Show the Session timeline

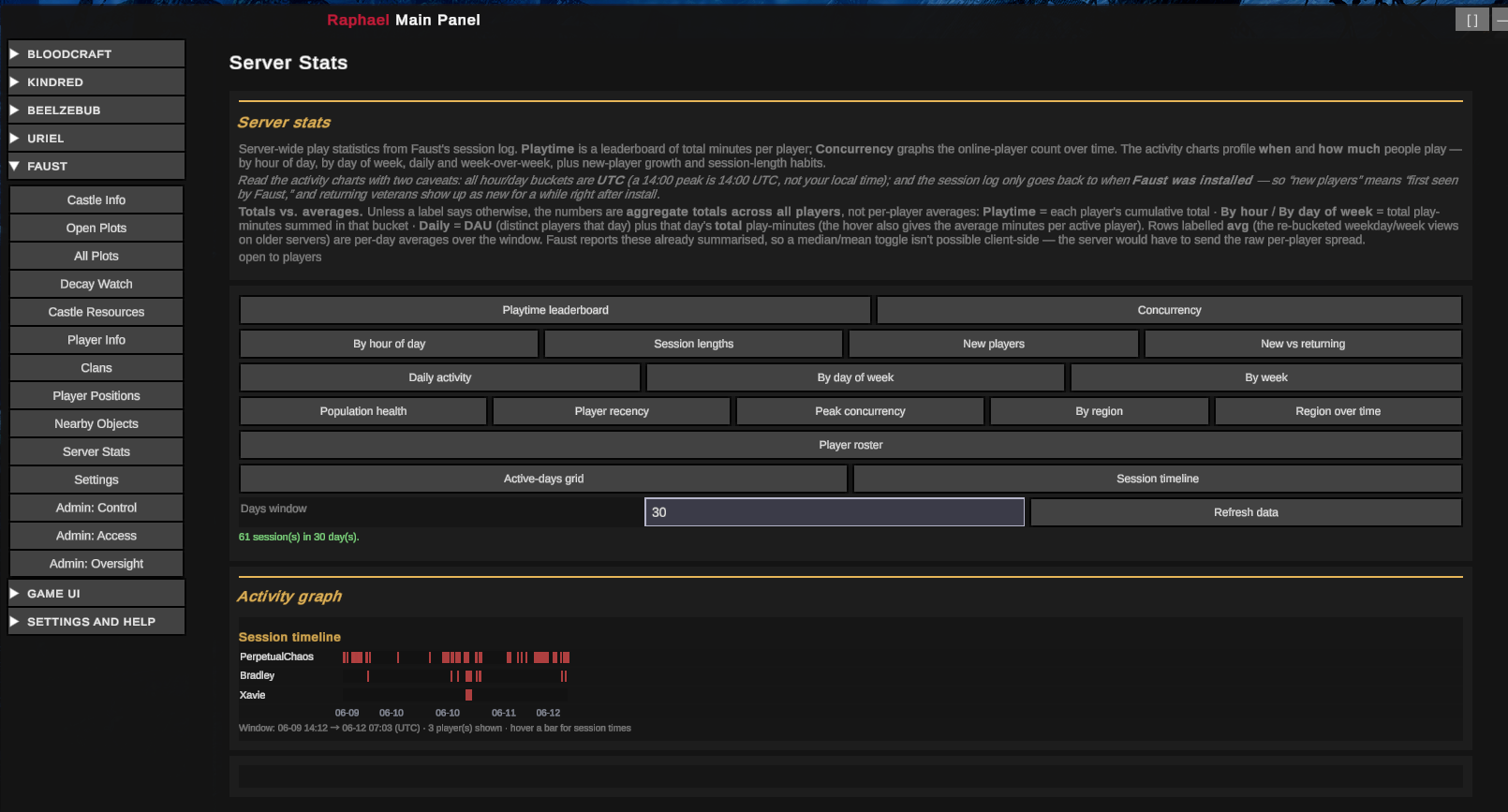[1158, 479]
